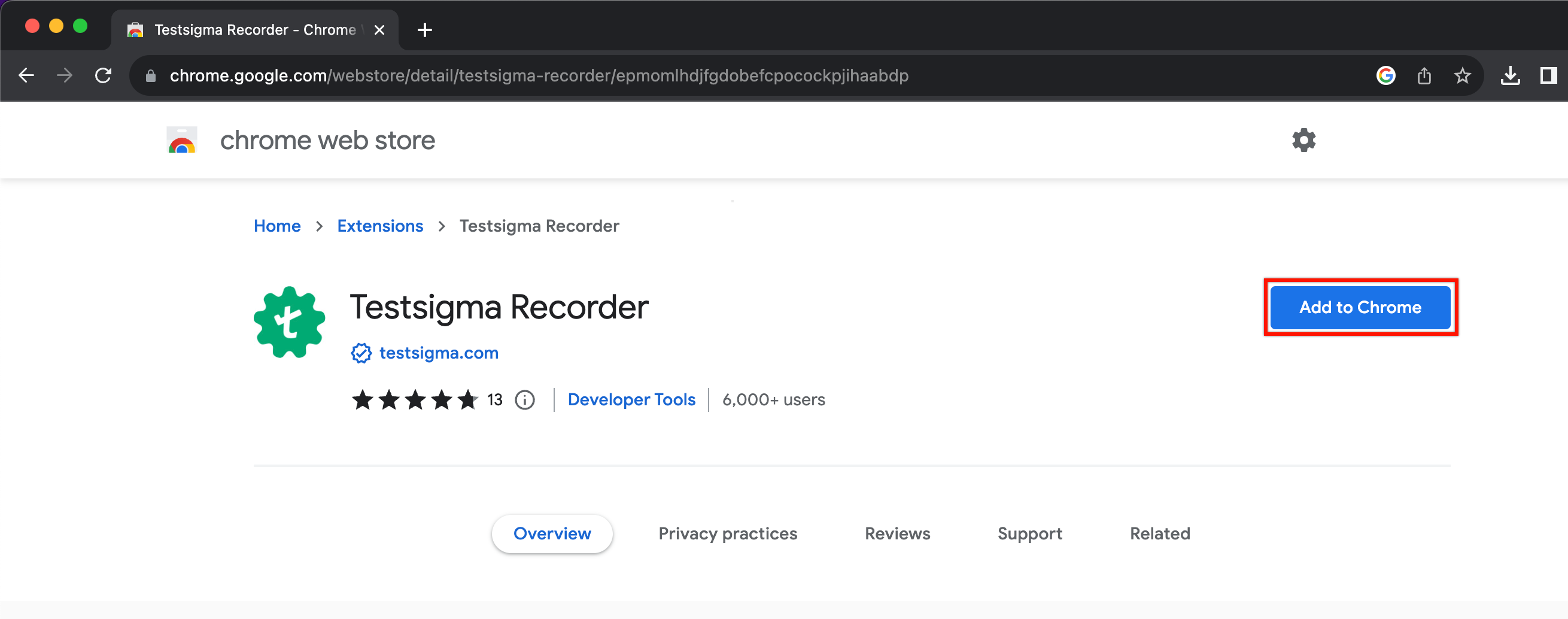Go to Home breadcrumb link
The height and width of the screenshot is (619, 1568).
pyautogui.click(x=277, y=226)
